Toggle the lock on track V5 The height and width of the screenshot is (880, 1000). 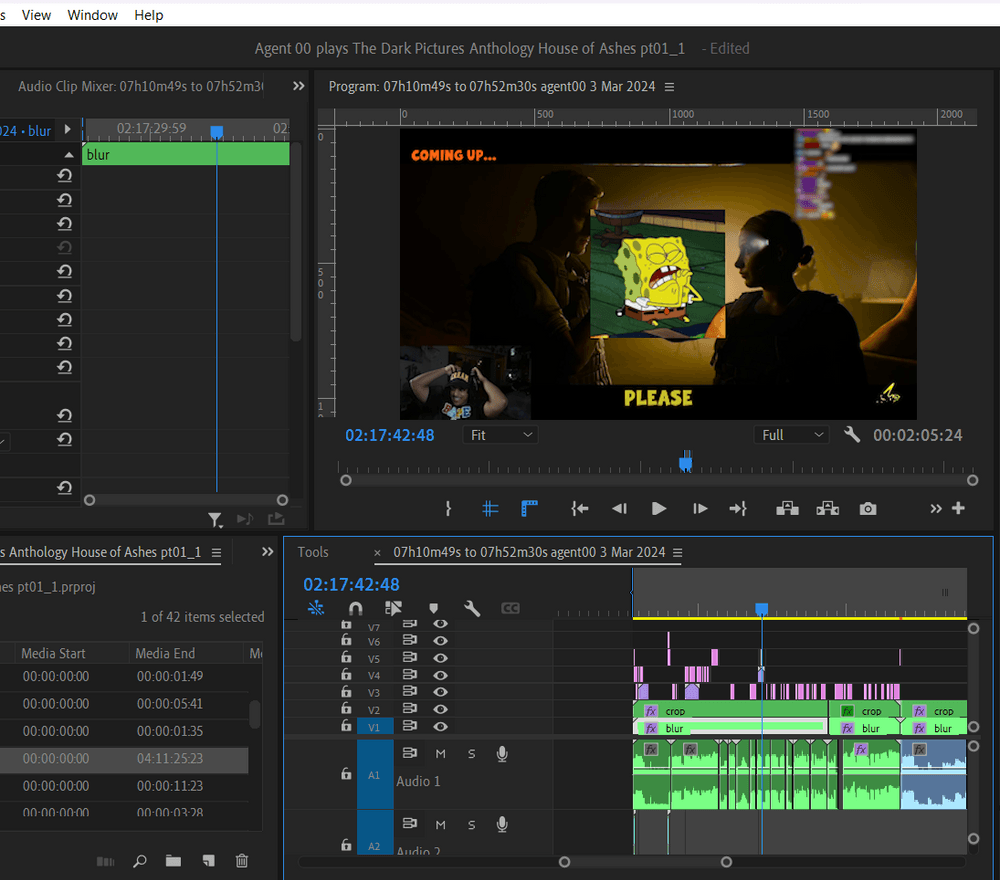pyautogui.click(x=346, y=658)
